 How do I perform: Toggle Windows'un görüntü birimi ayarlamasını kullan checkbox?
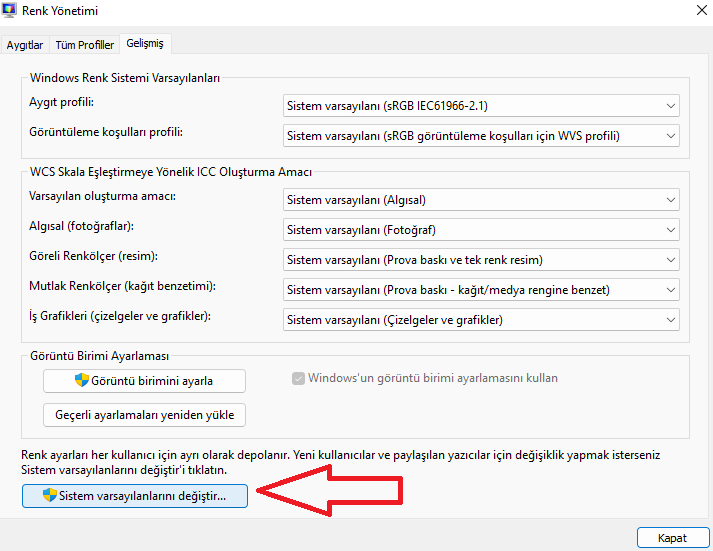298,378
